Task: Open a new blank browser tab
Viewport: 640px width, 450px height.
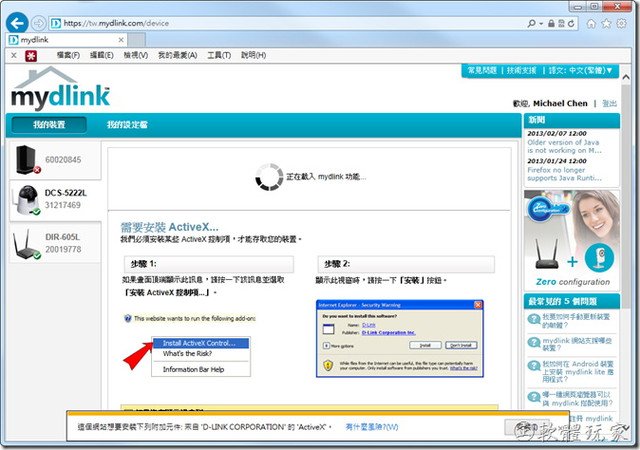Action: tap(136, 40)
